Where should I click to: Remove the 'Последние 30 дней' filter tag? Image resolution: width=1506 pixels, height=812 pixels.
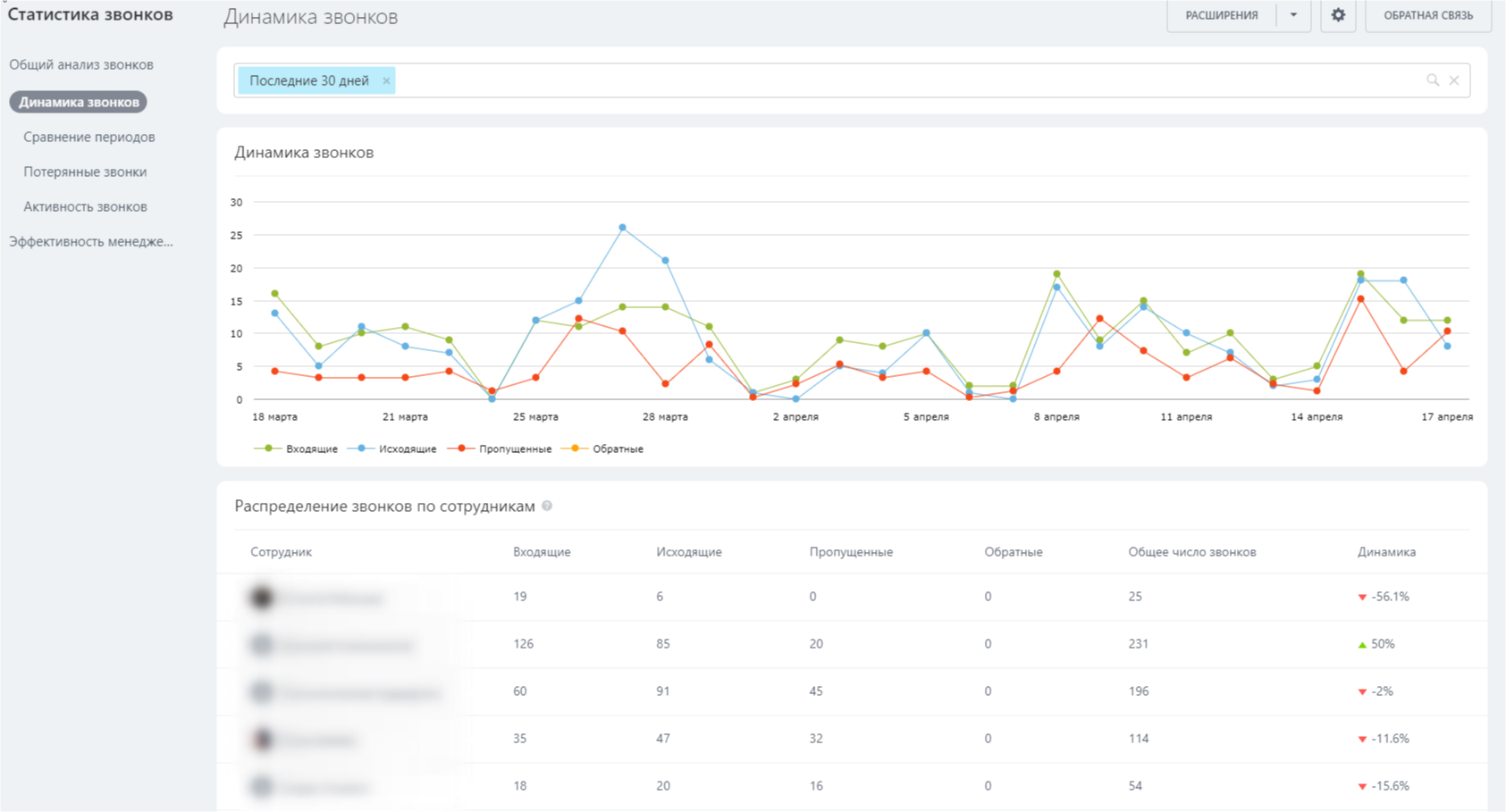point(386,80)
